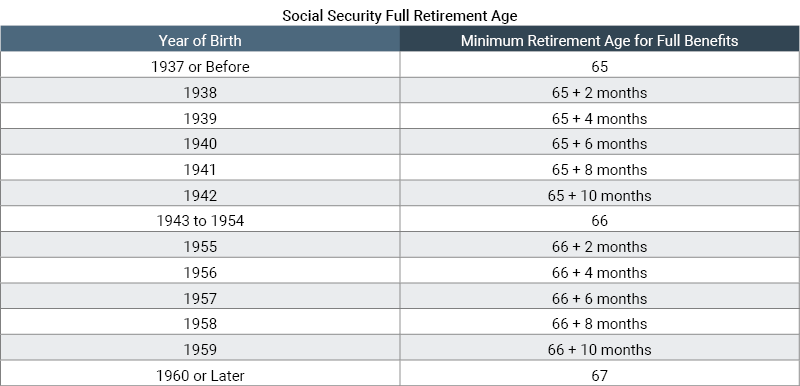Click the 1937 or Before cell
The height and width of the screenshot is (386, 800).
200,67
